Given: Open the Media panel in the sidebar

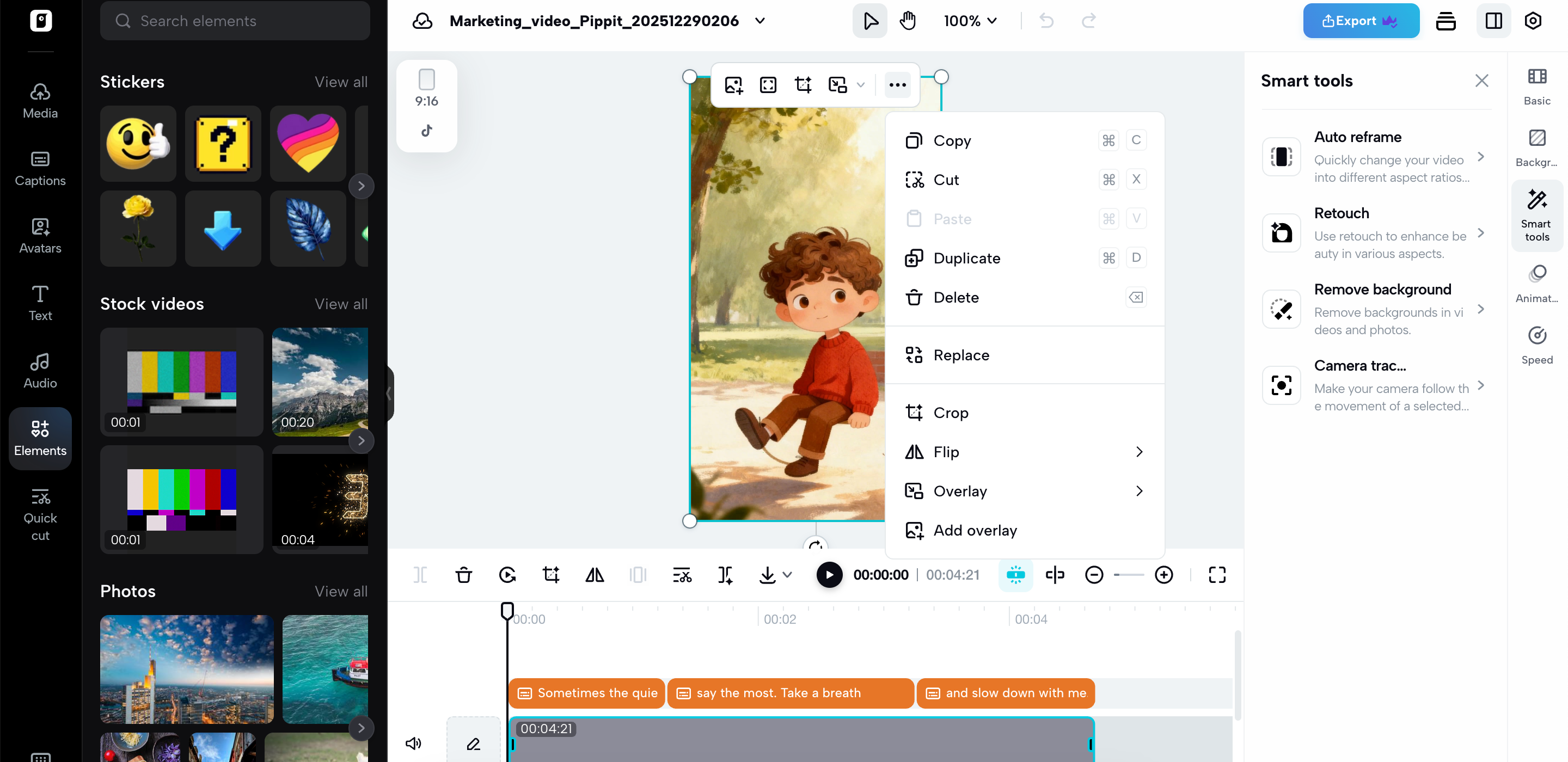Looking at the screenshot, I should point(40,99).
